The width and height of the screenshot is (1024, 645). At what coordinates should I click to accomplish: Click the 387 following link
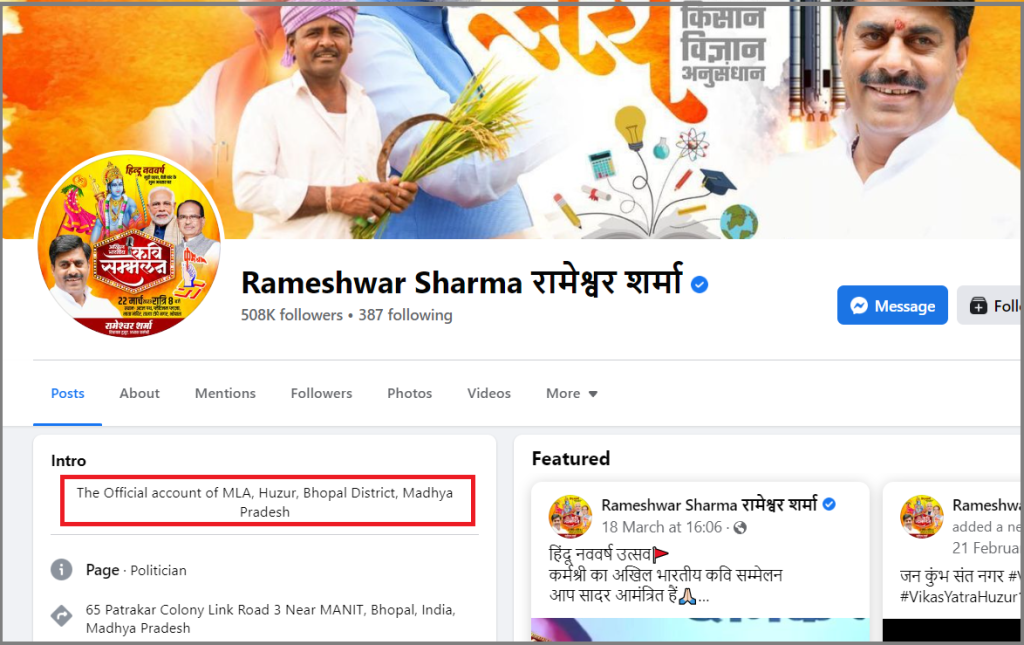(405, 315)
